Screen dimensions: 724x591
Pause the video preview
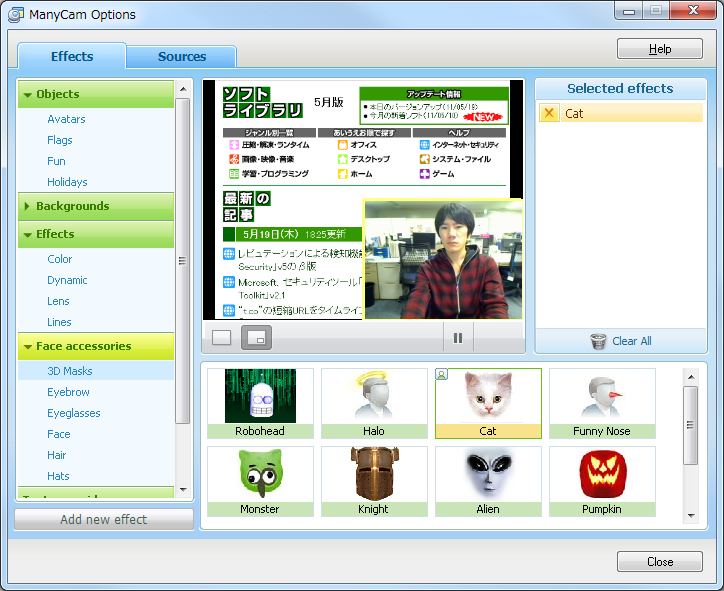coord(458,338)
